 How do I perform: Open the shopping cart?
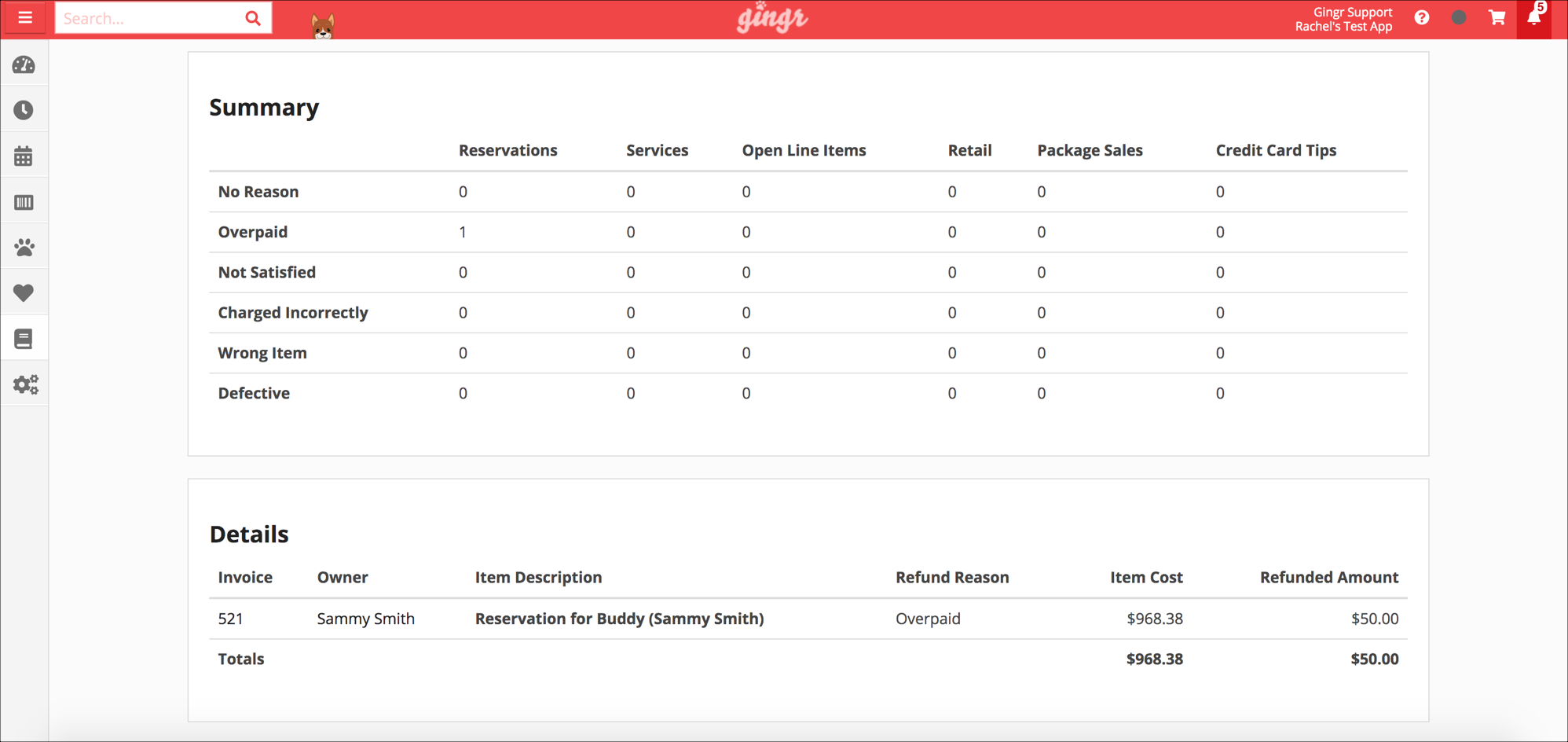pos(1497,17)
